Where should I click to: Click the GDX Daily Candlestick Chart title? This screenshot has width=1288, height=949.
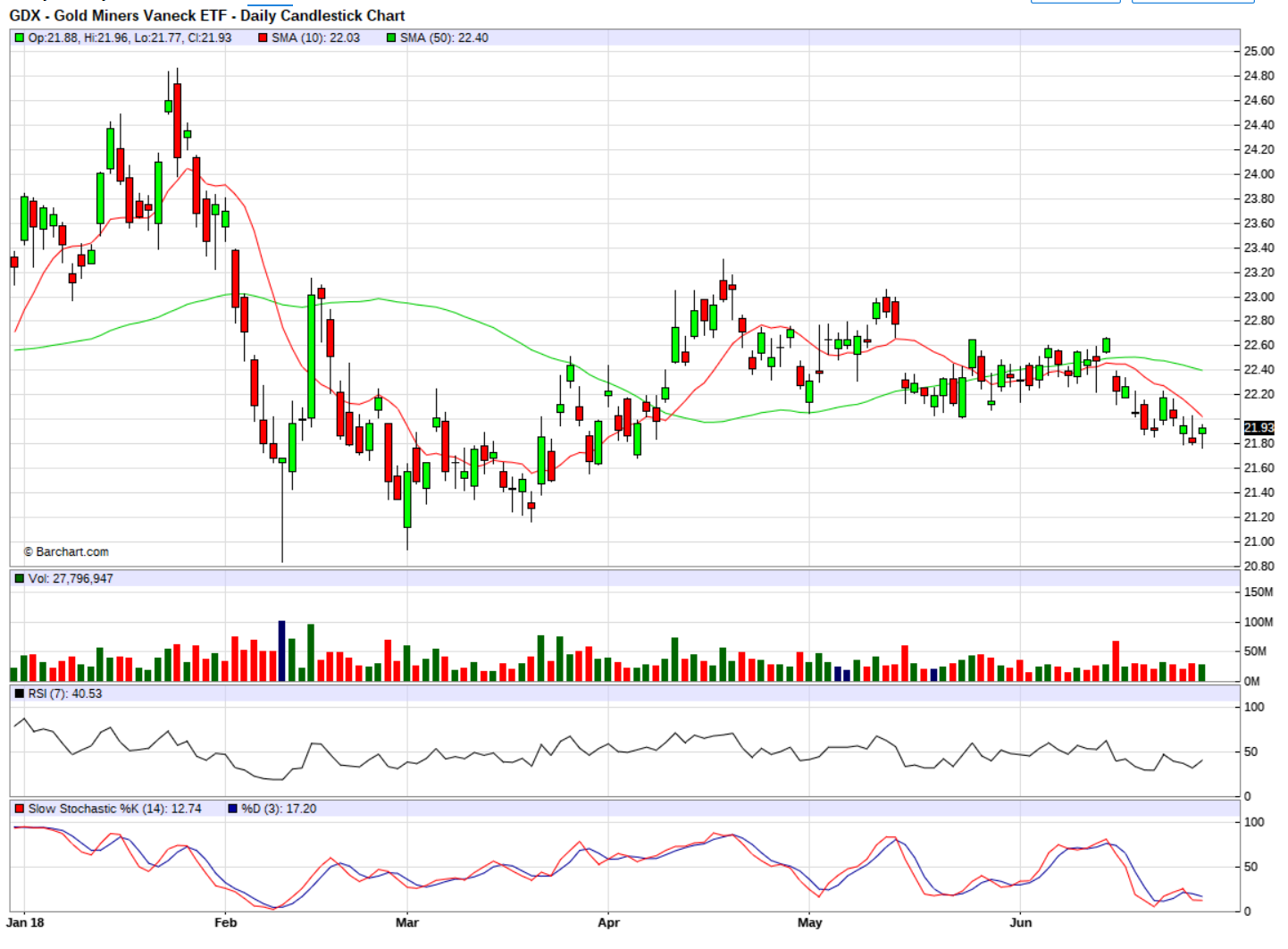207,16
